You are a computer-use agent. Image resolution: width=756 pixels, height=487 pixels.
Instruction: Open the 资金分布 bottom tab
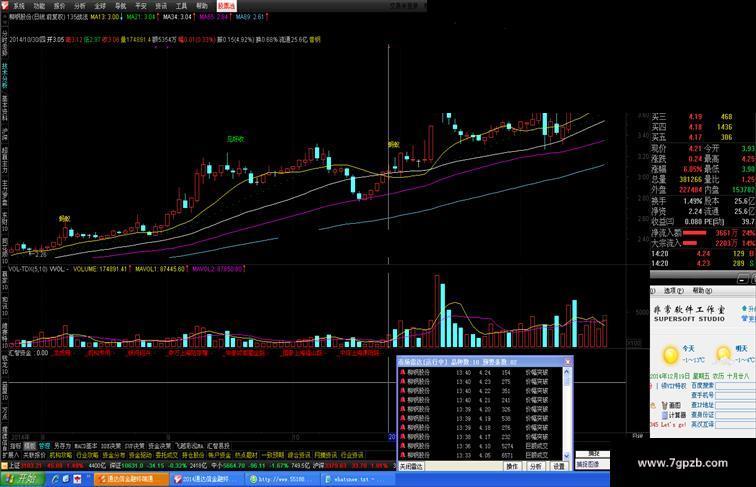click(114, 455)
